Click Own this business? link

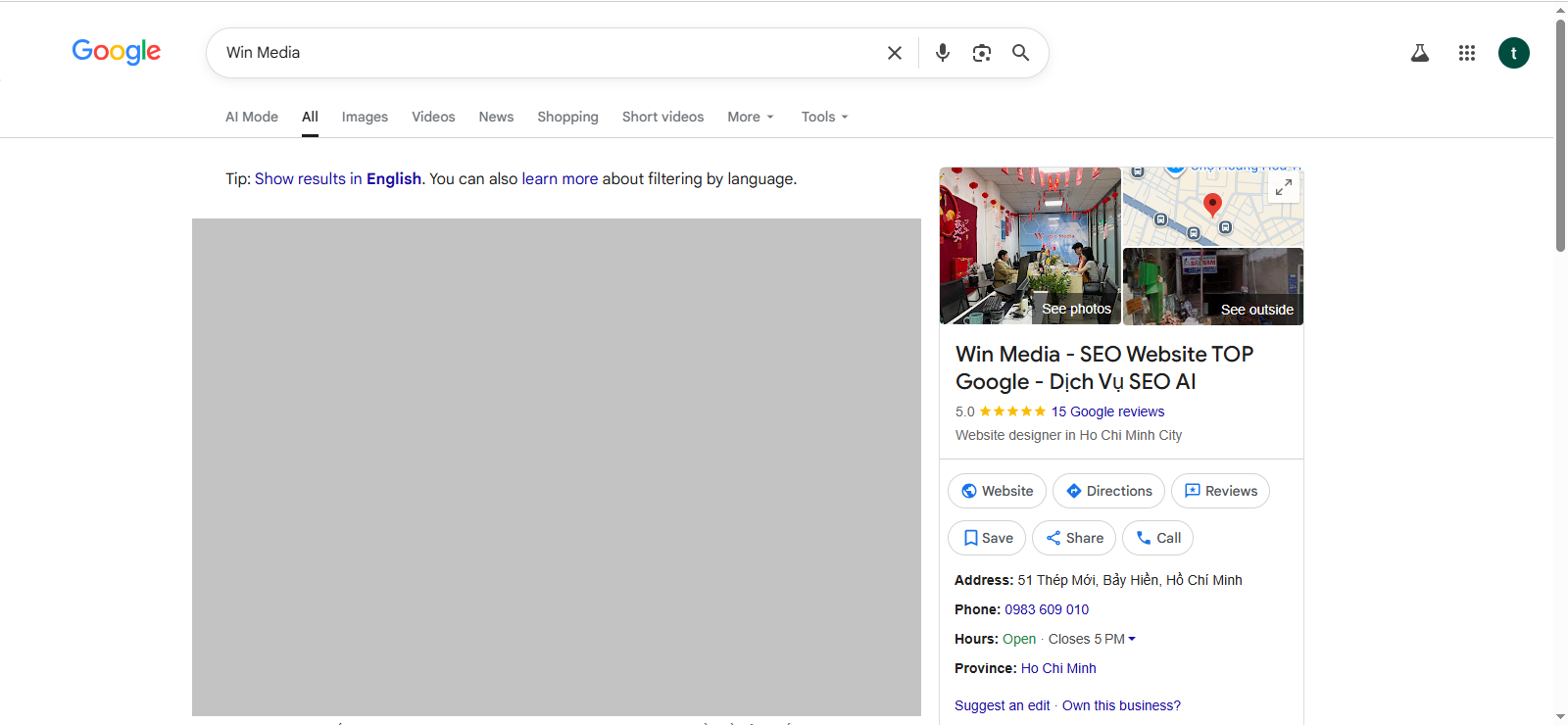1121,705
